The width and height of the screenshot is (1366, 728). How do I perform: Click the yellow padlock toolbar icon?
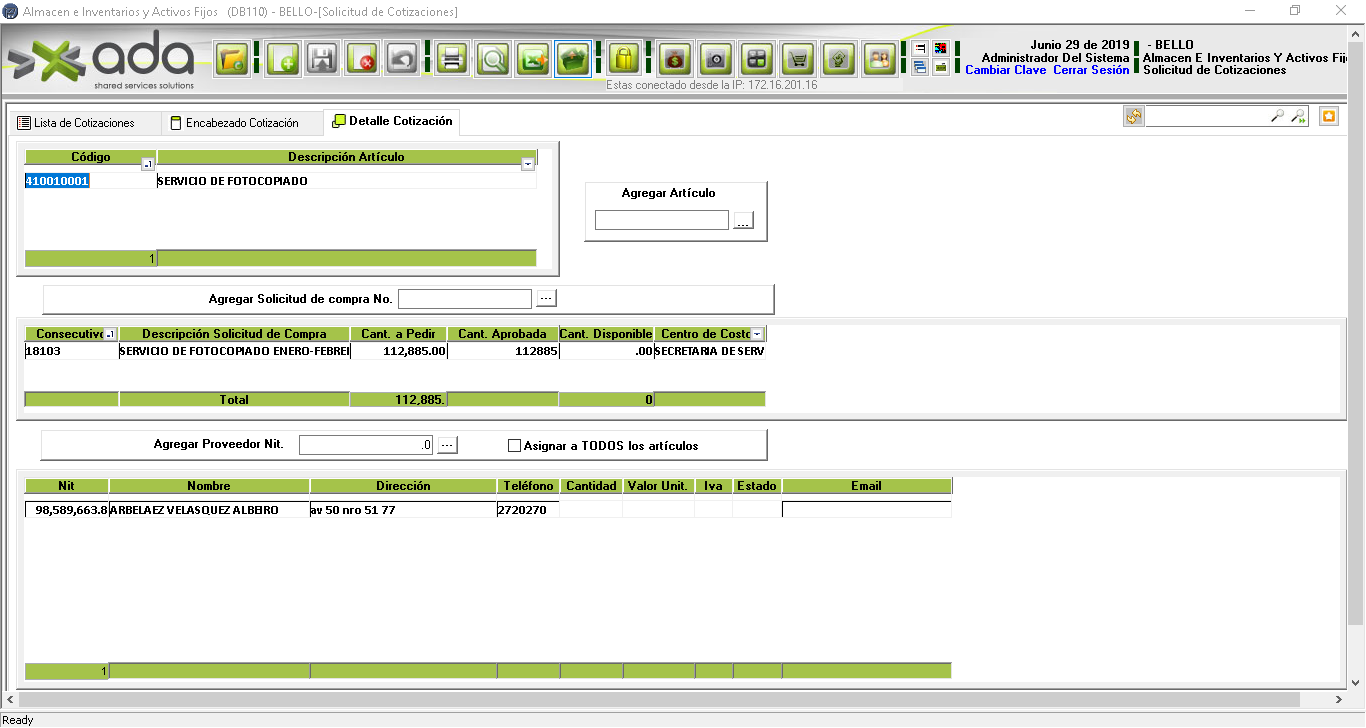(x=624, y=59)
